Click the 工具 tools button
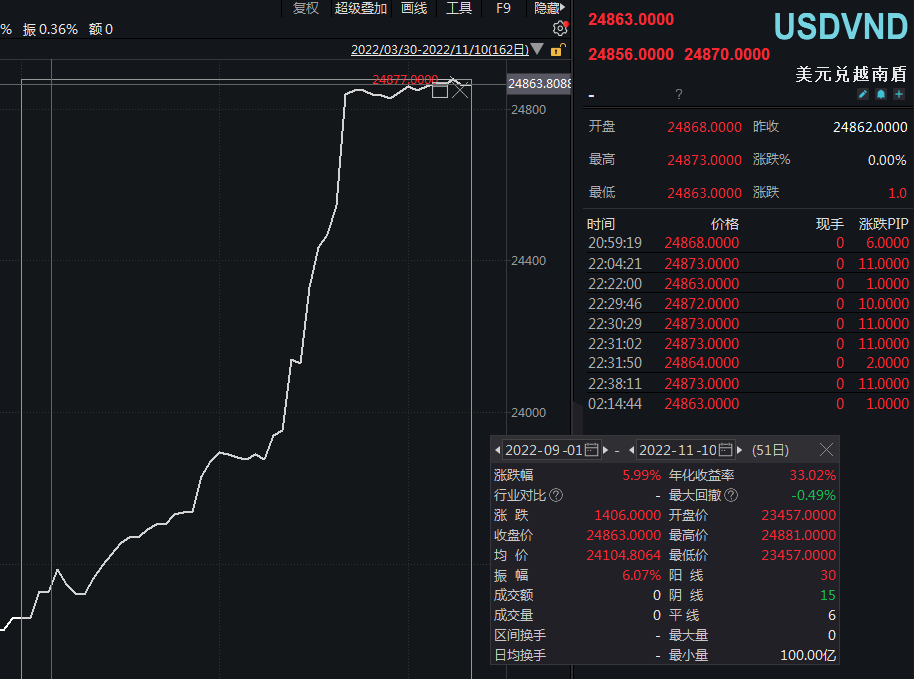This screenshot has width=914, height=679. click(459, 8)
